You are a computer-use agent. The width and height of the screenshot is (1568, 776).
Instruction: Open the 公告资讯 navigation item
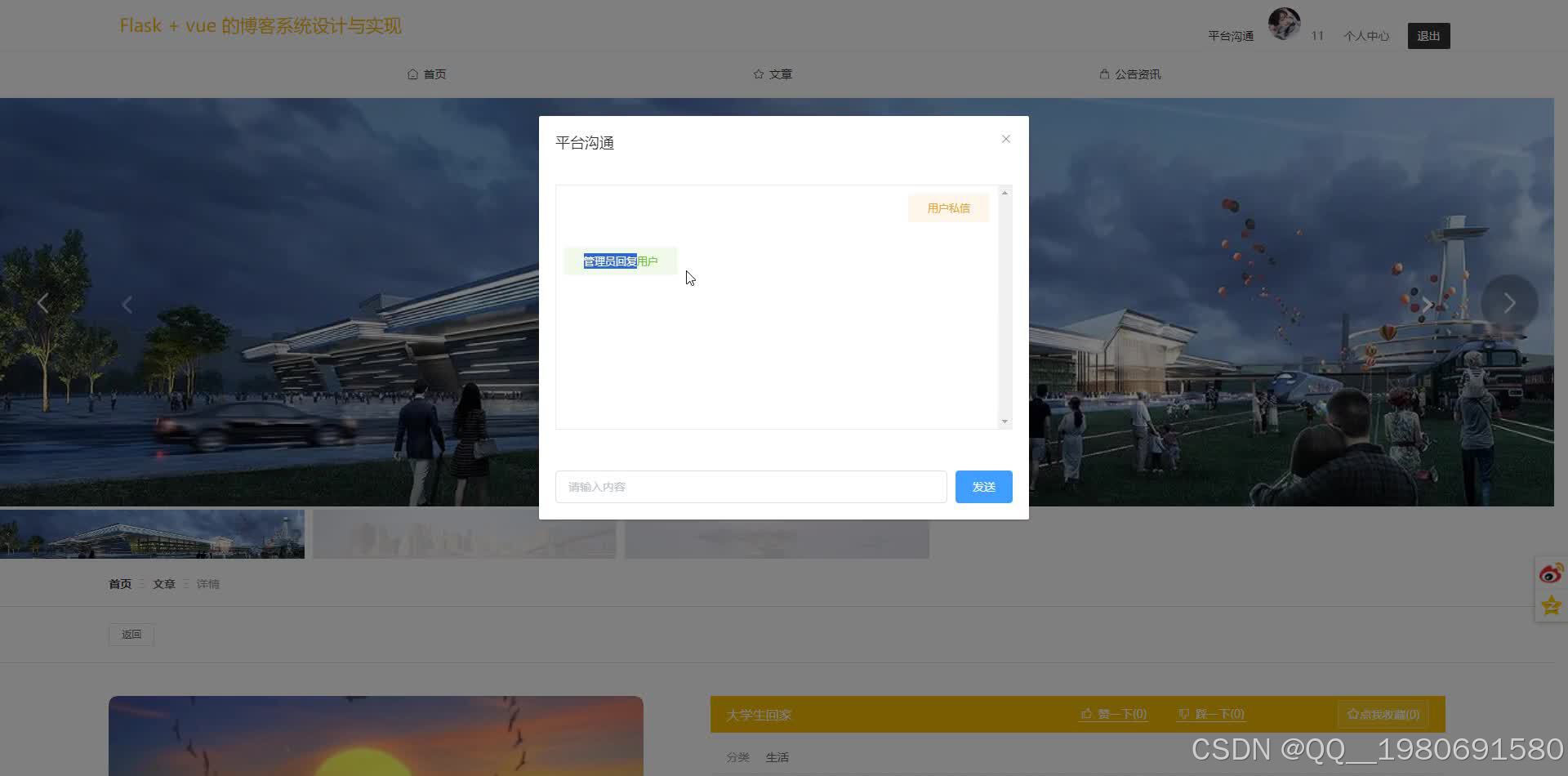1129,74
